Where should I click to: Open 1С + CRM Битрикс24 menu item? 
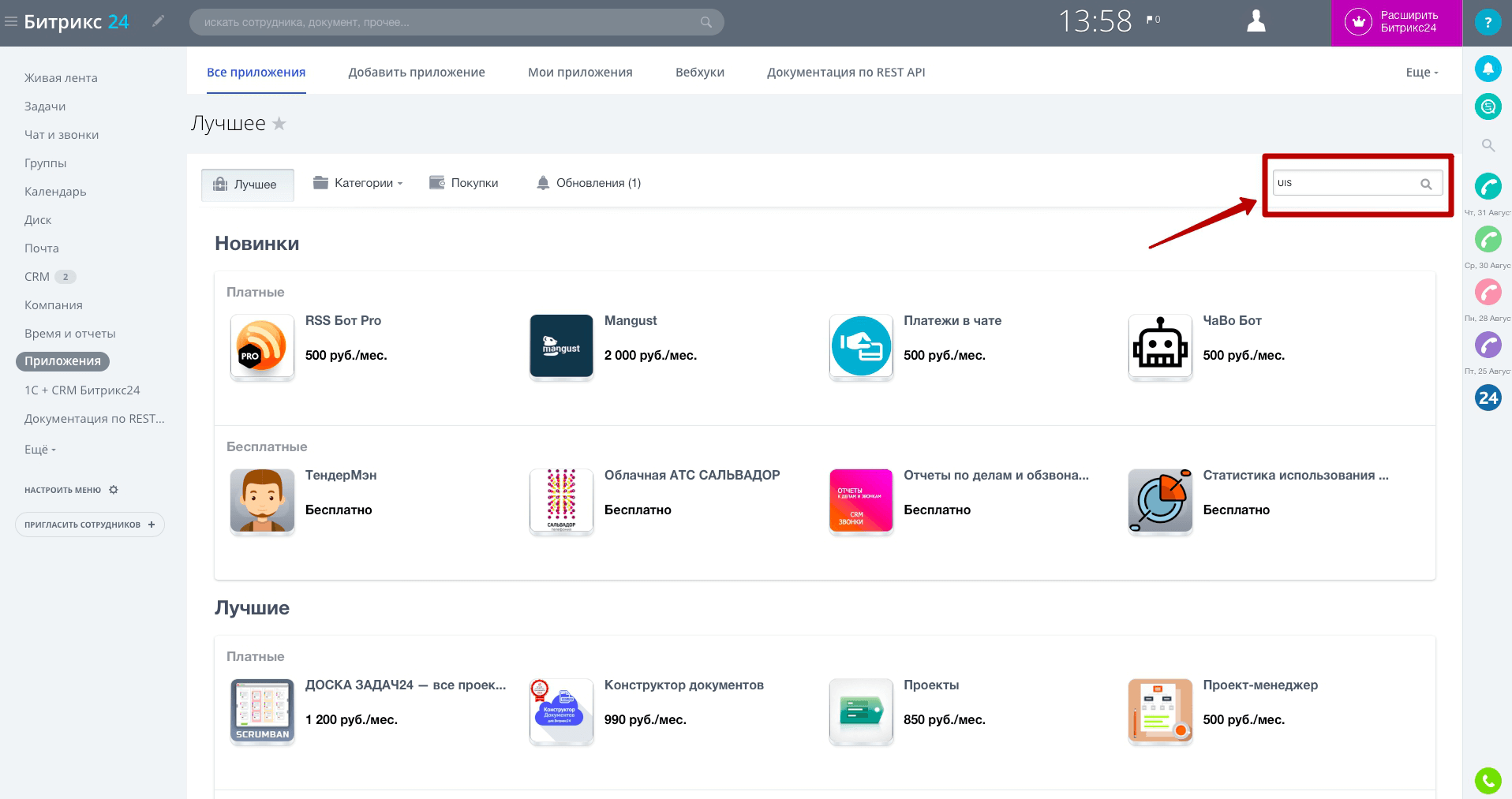tap(82, 390)
